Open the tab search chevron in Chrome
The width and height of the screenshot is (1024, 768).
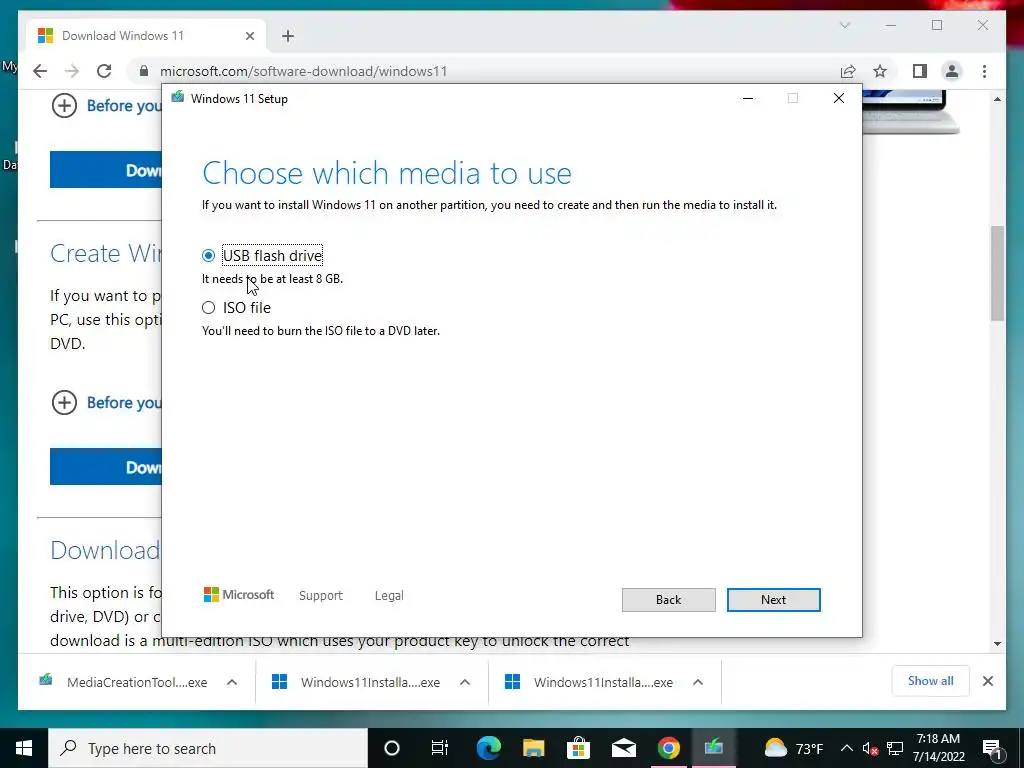point(845,25)
